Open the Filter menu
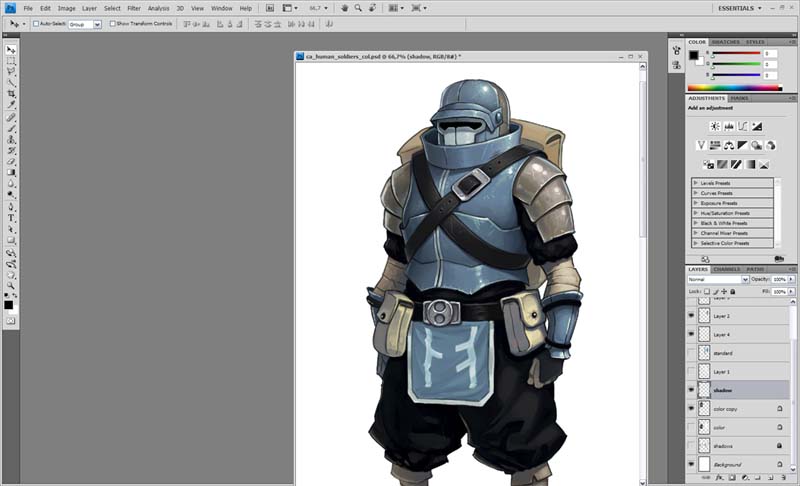The height and width of the screenshot is (486, 800). click(x=134, y=8)
